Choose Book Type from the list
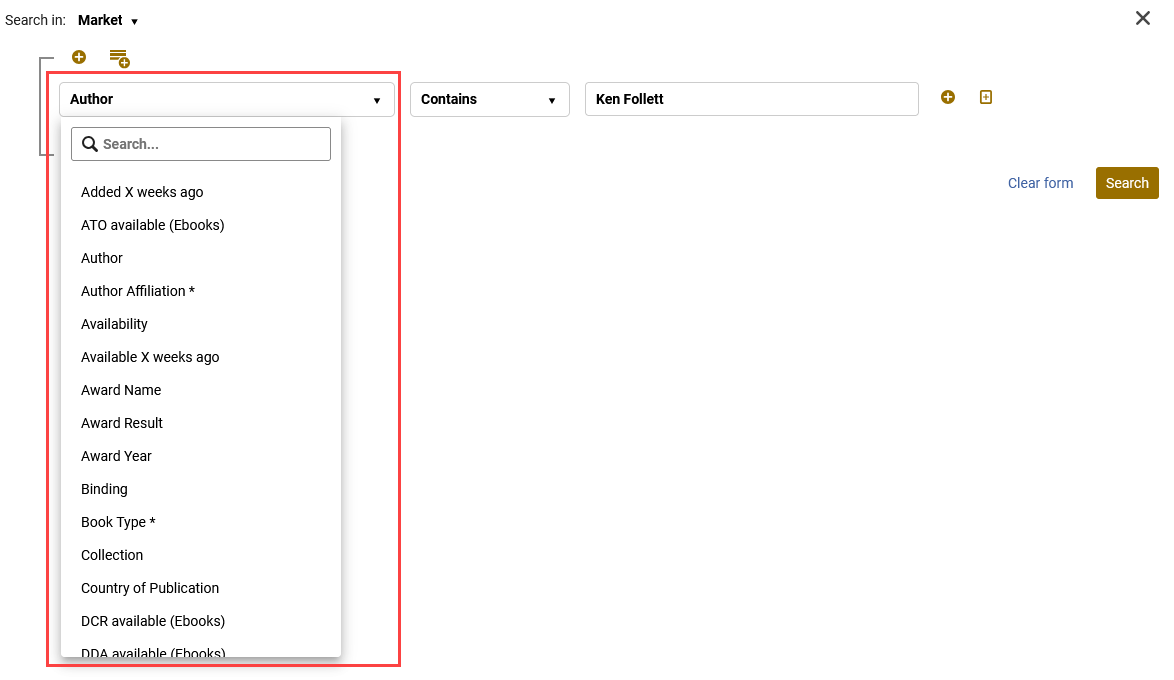Image resolution: width=1174 pixels, height=680 pixels. 118,522
